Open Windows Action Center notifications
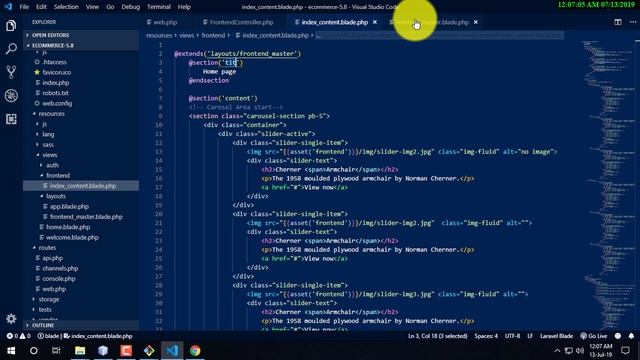Viewport: 640px width, 360px height. (625, 351)
